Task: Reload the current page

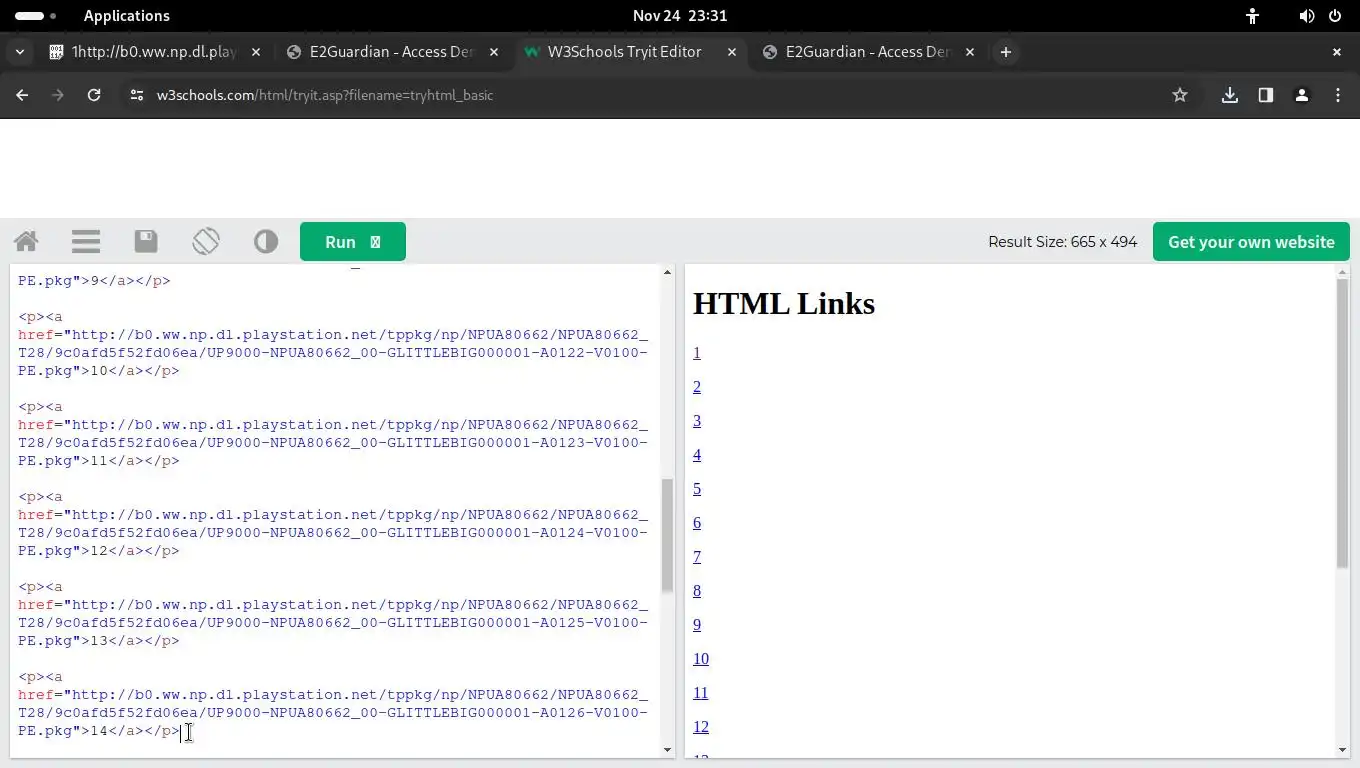Action: [94, 95]
